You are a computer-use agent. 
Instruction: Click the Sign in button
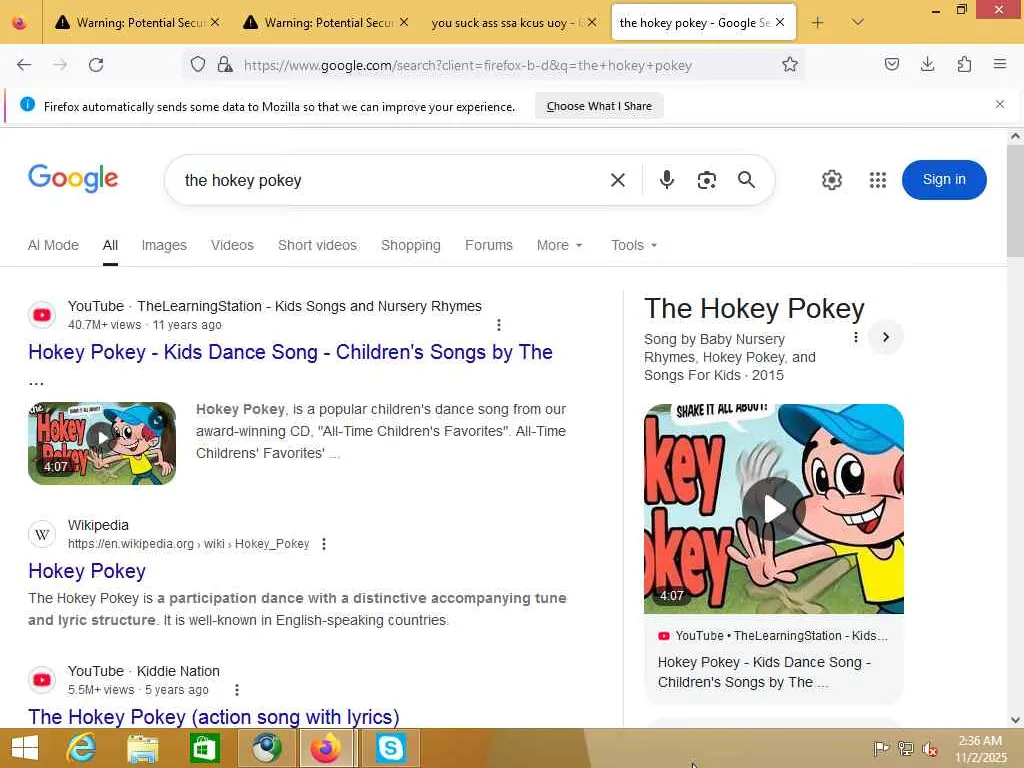(944, 180)
